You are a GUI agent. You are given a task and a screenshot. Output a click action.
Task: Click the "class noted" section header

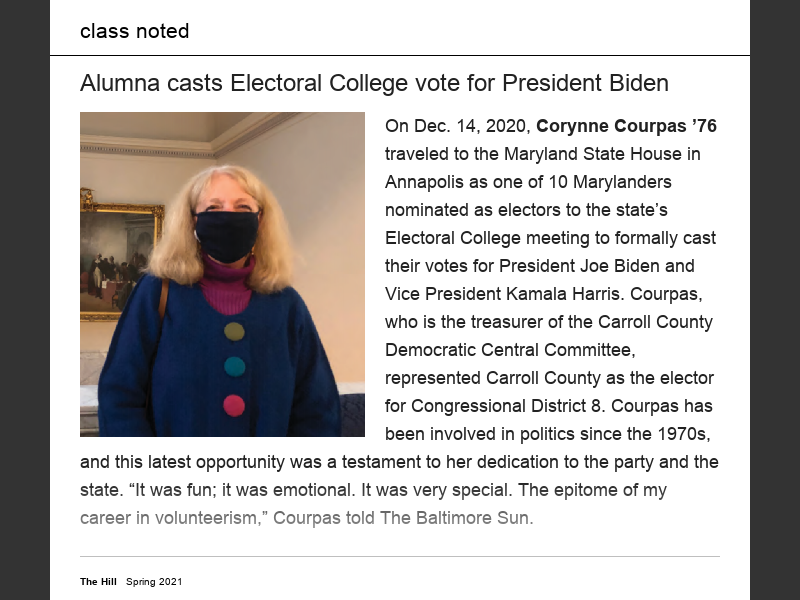[134, 31]
